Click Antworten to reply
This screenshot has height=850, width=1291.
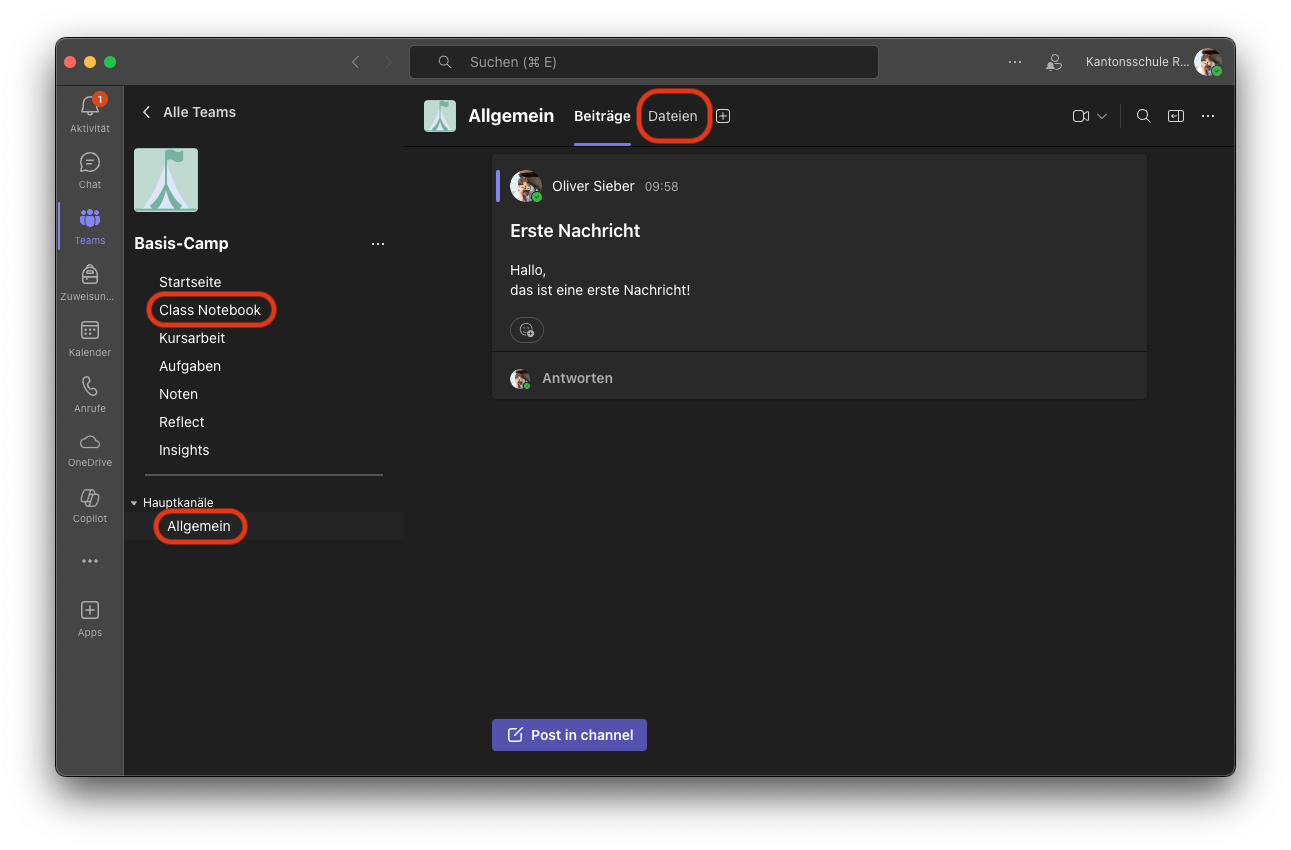tap(577, 378)
